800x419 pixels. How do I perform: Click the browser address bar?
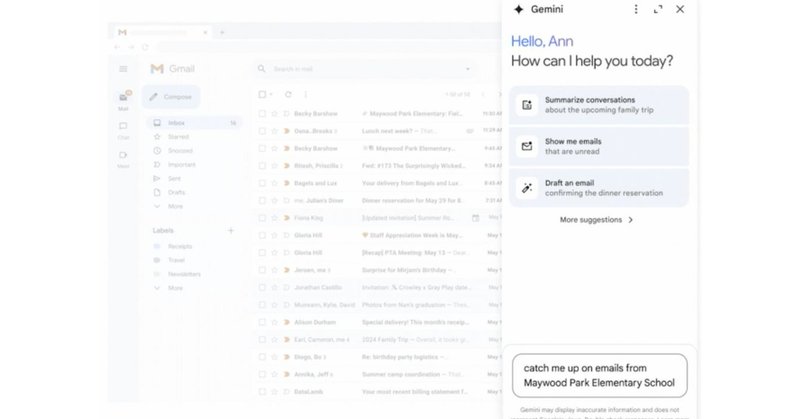pyautogui.click(x=327, y=47)
